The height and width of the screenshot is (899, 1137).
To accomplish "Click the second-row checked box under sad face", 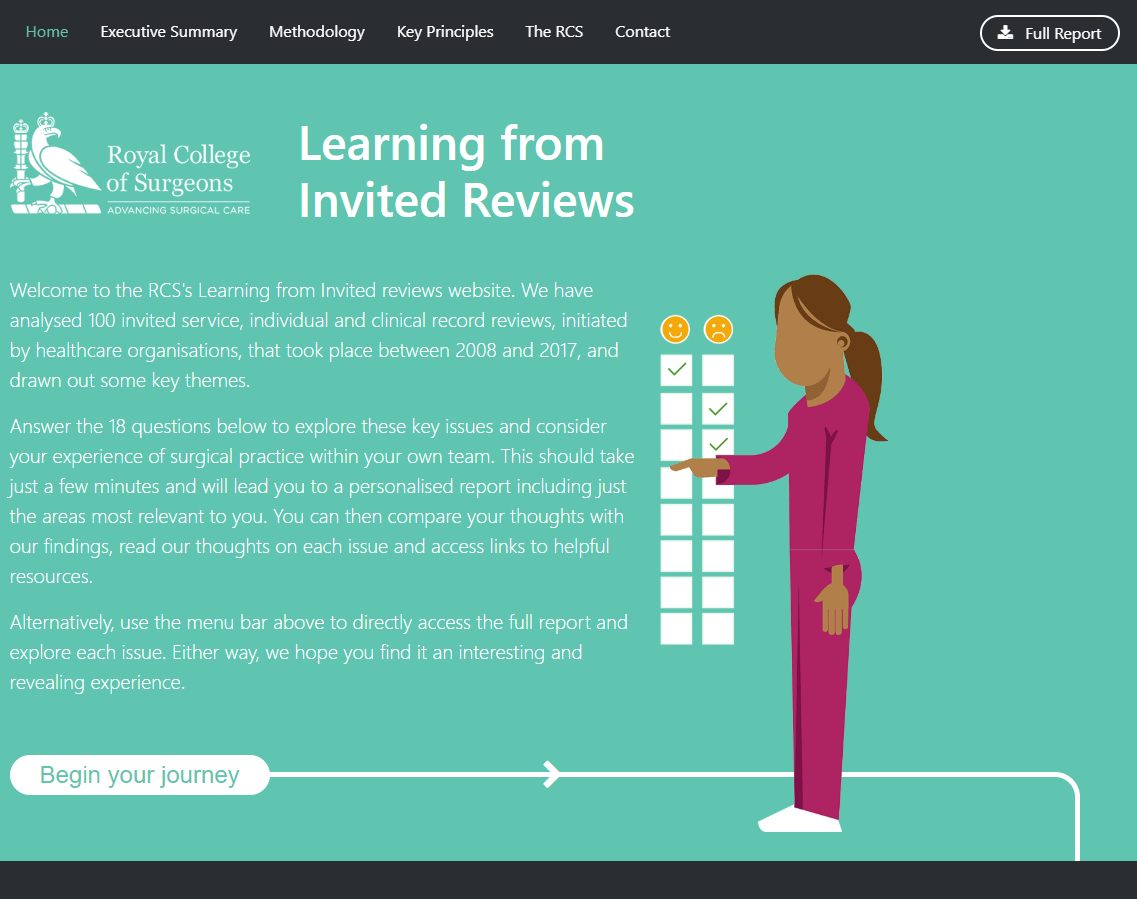I will pyautogui.click(x=718, y=408).
